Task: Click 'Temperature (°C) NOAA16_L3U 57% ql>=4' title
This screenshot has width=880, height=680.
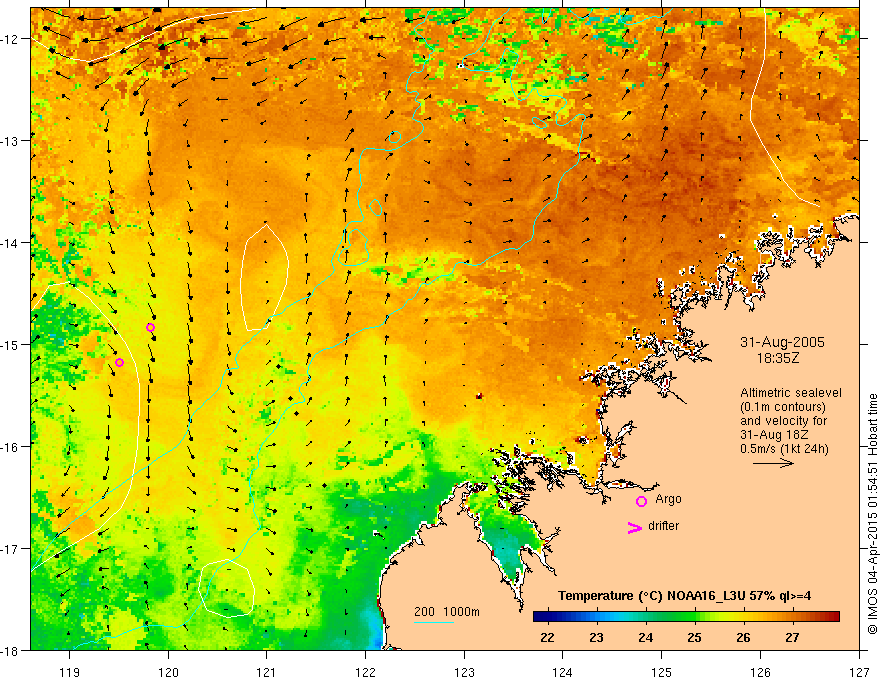Action: (685, 596)
